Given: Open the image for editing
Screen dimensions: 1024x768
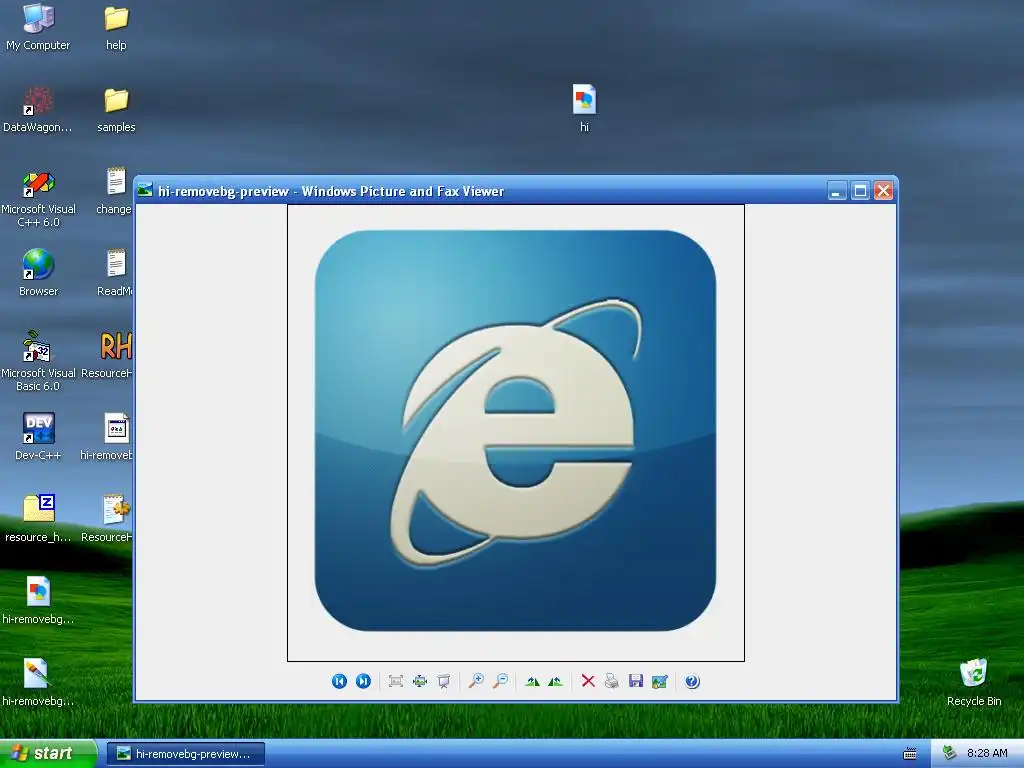Looking at the screenshot, I should [x=660, y=681].
